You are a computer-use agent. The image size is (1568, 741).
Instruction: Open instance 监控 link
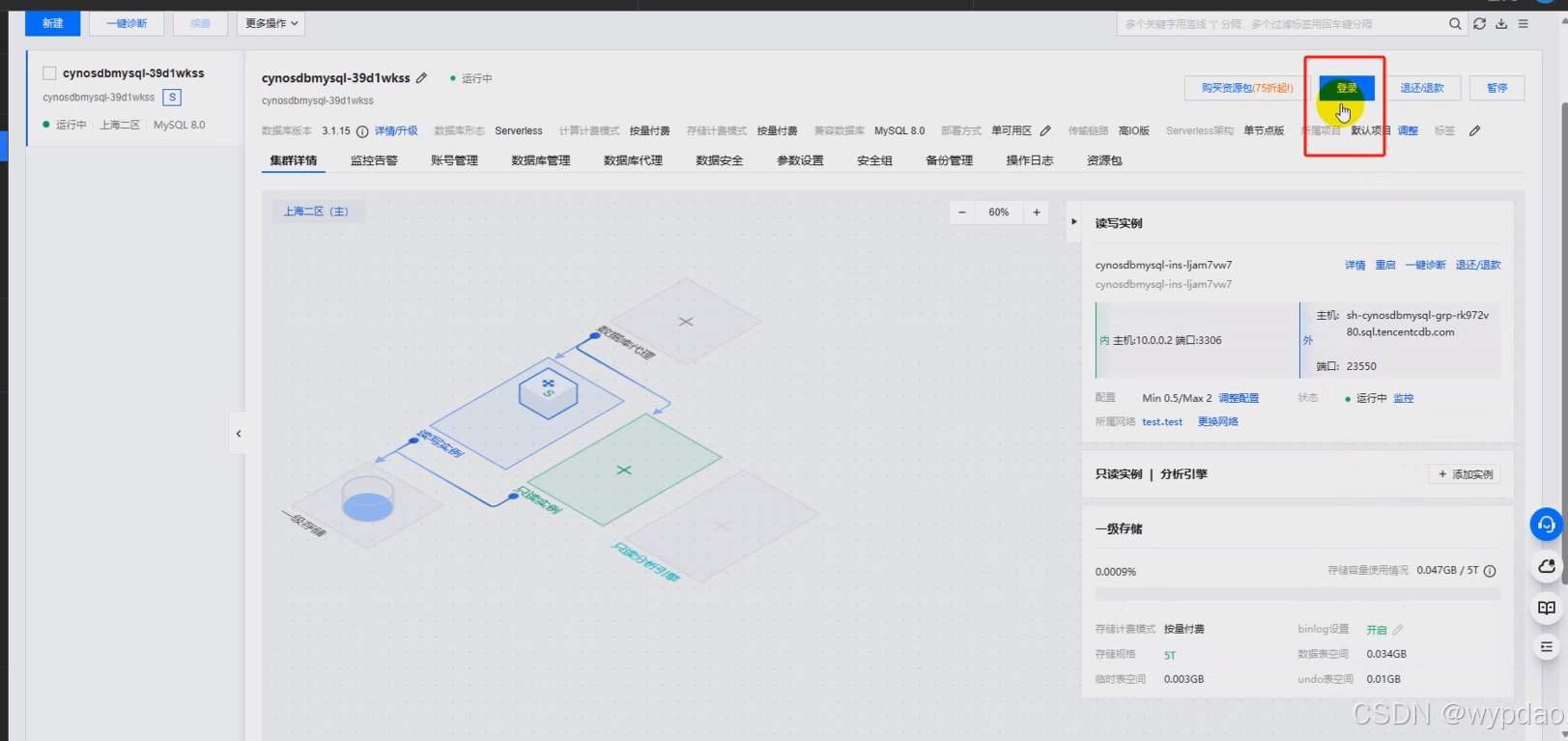[x=1404, y=398]
